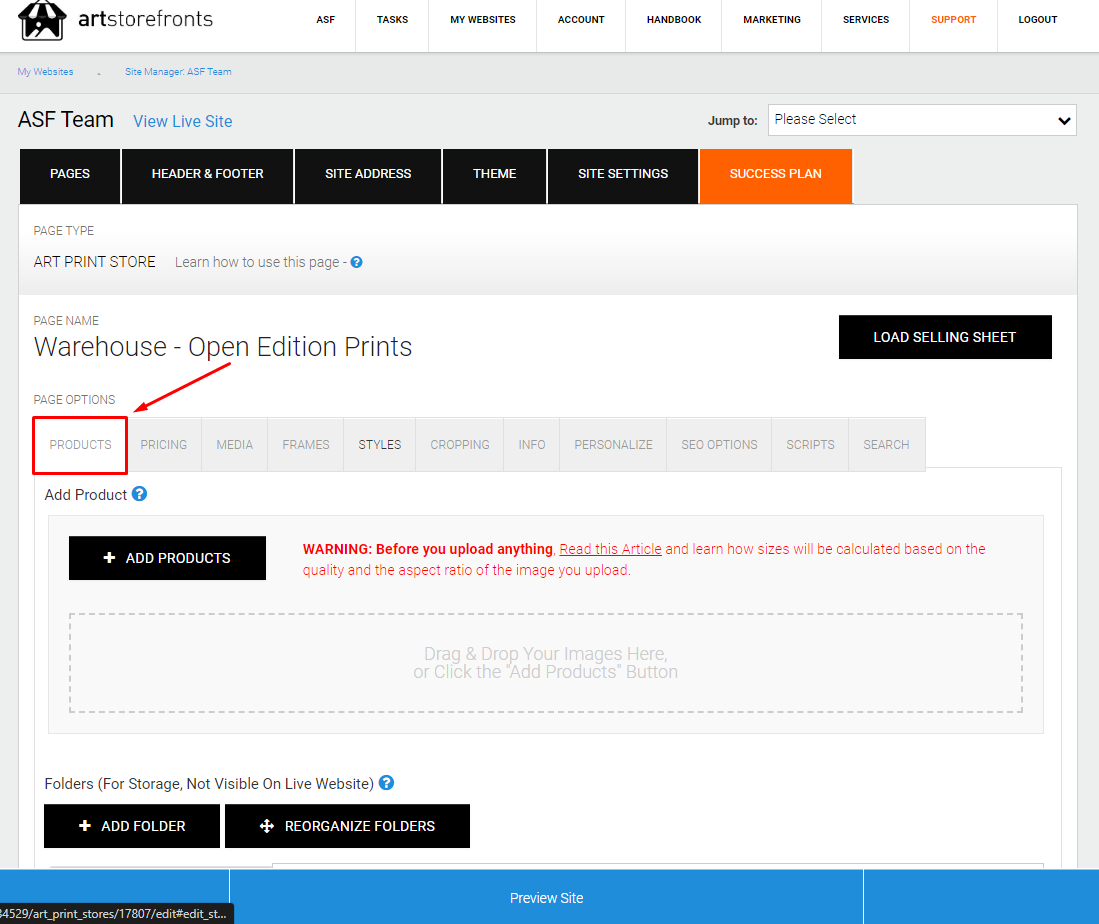This screenshot has width=1099, height=924.
Task: Click the move arrows icon on REORGANIZE FOLDERS
Action: point(267,825)
